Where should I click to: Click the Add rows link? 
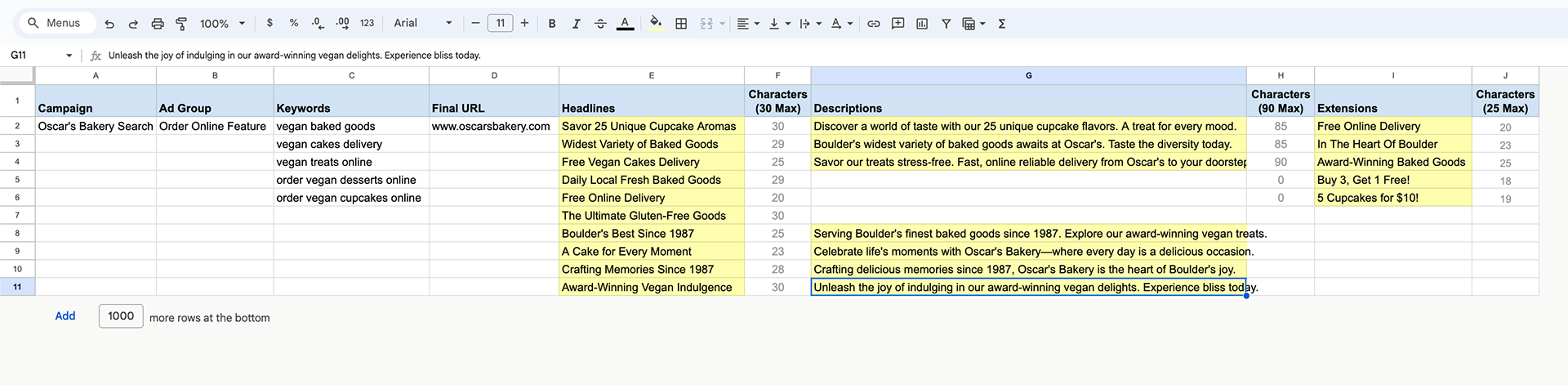coord(65,316)
